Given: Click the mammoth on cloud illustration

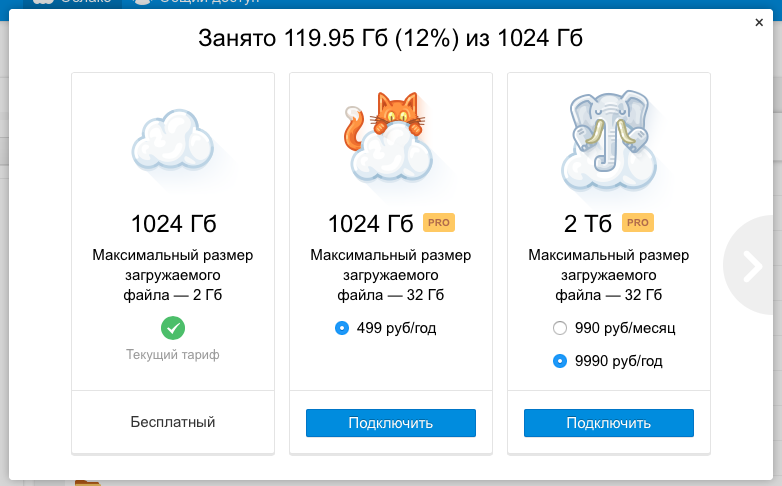Looking at the screenshot, I should click(609, 142).
